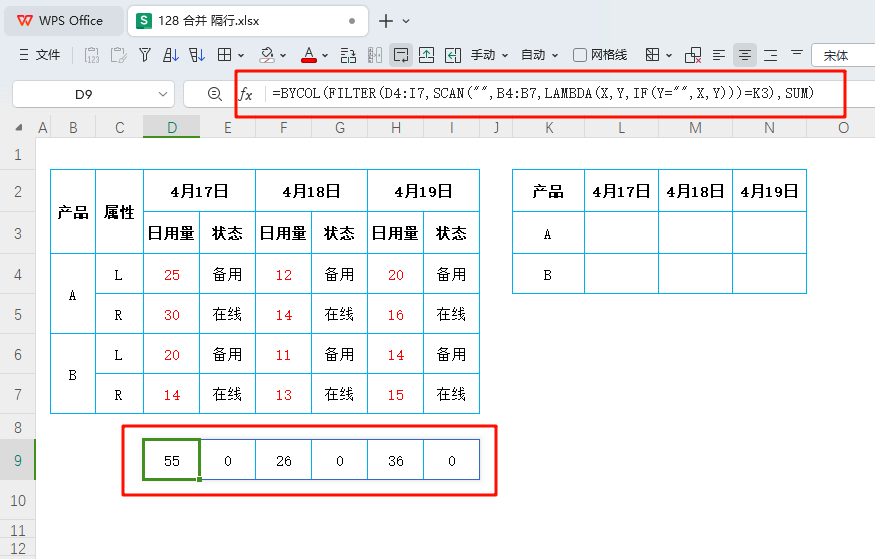Click the upward arrow export icon
The height and width of the screenshot is (559, 875).
pyautogui.click(x=426, y=55)
